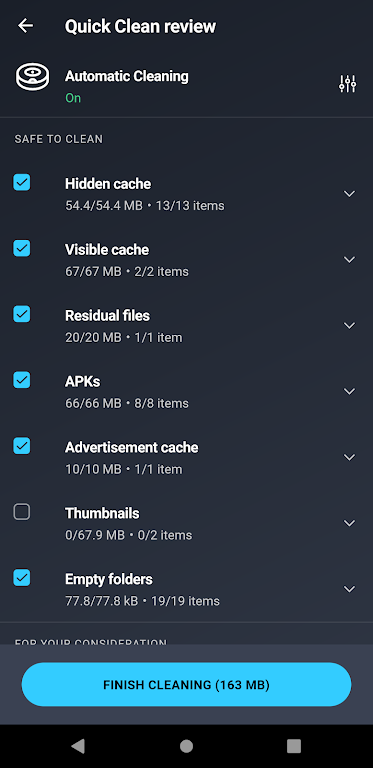Tap the Android home circle button
This screenshot has width=373, height=768.
point(186,746)
